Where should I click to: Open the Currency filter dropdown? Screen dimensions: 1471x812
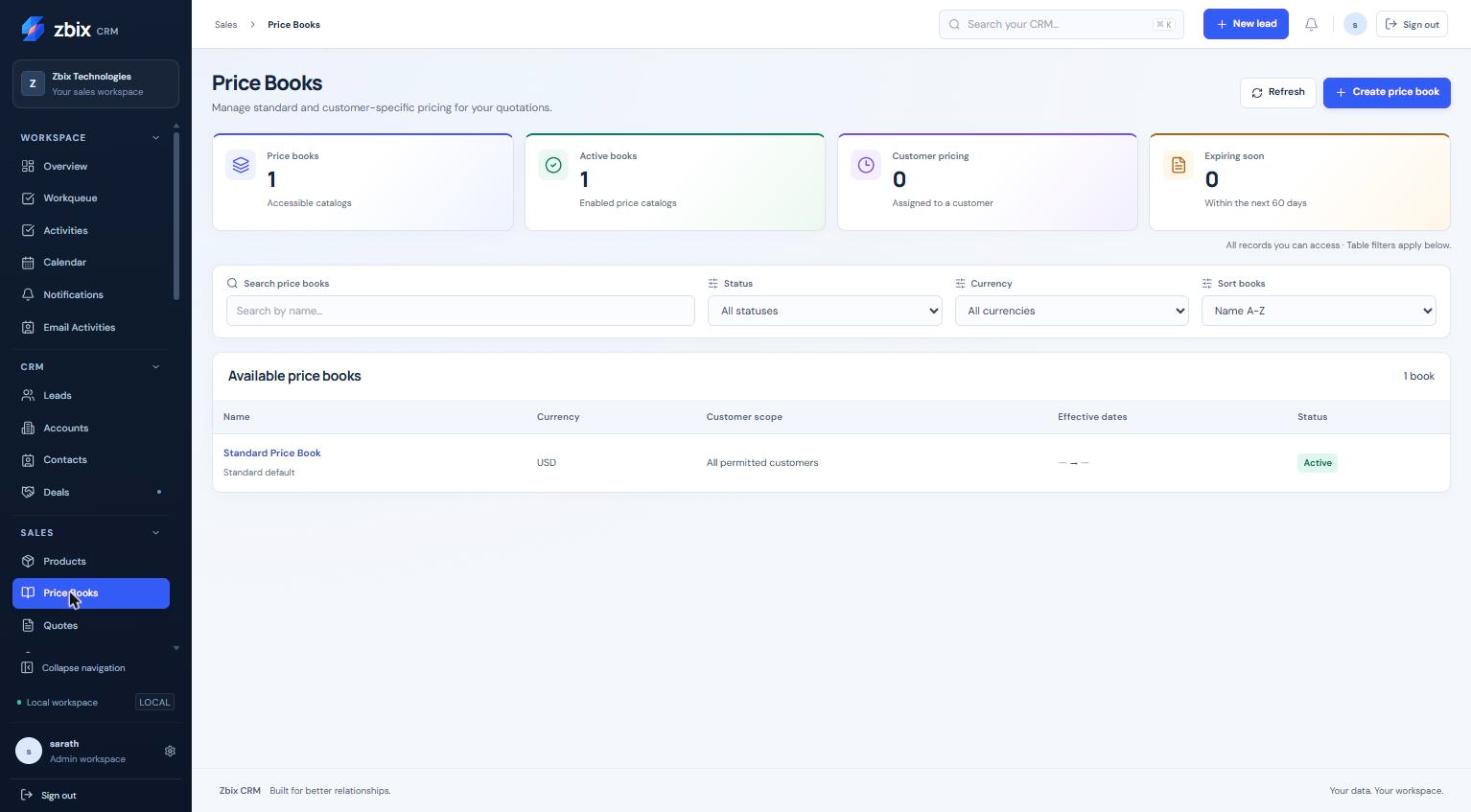click(x=1071, y=311)
